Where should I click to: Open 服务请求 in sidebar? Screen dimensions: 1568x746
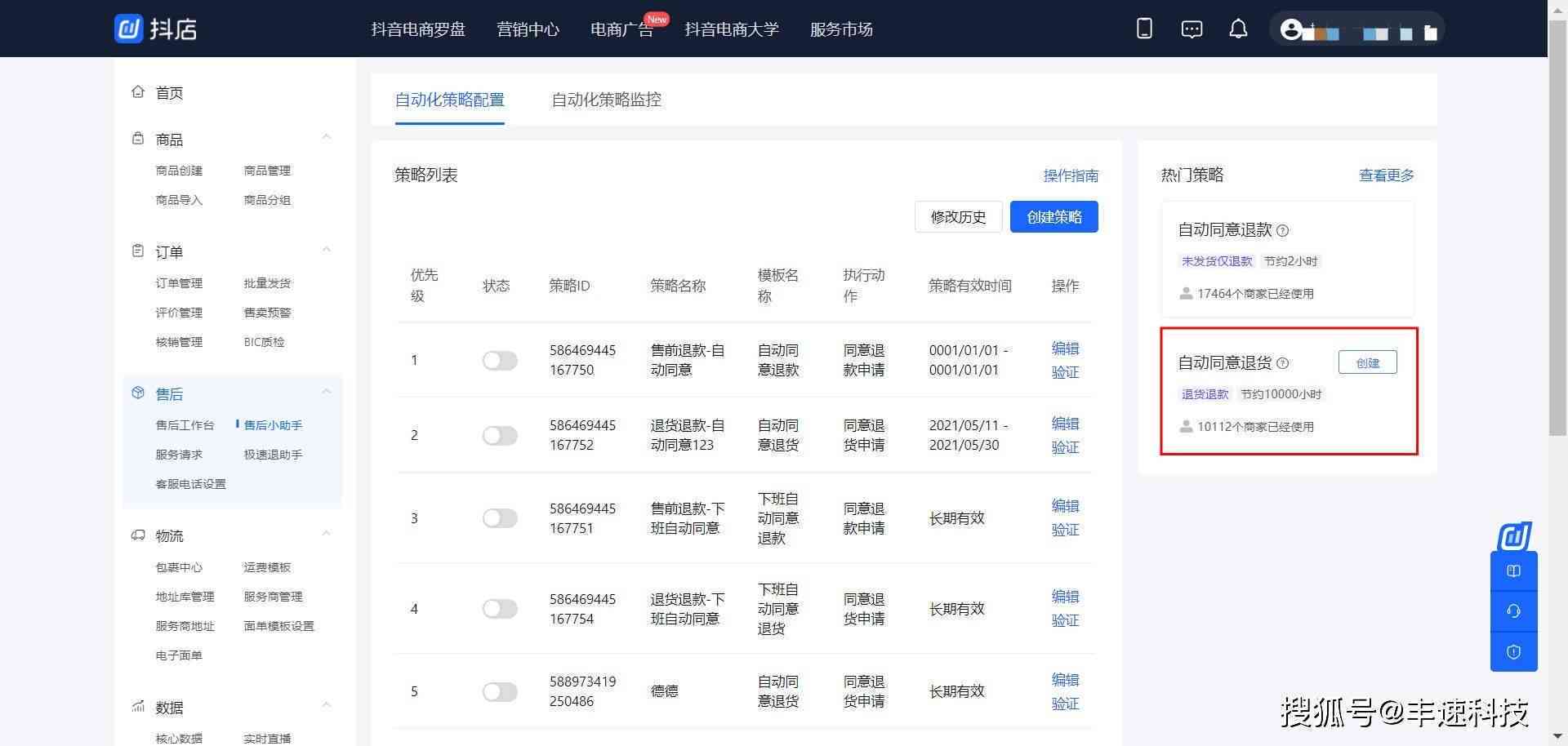[x=179, y=455]
